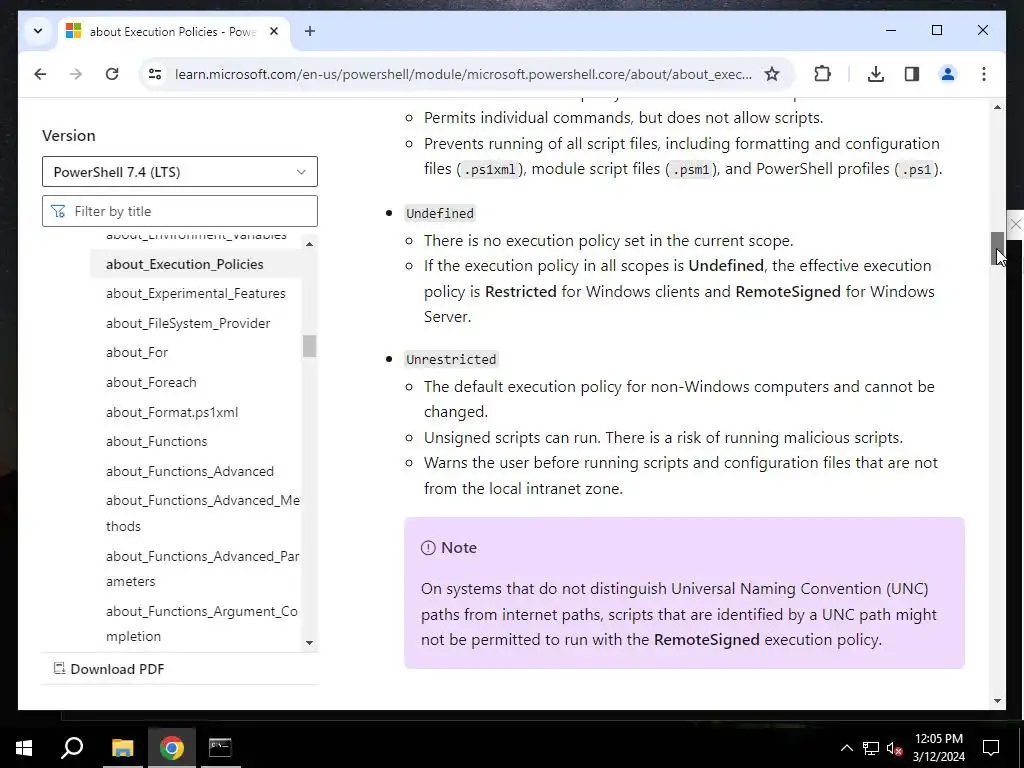Image resolution: width=1024 pixels, height=768 pixels.
Task: Click the sidebar list scroll-down arrow
Action: click(x=310, y=643)
